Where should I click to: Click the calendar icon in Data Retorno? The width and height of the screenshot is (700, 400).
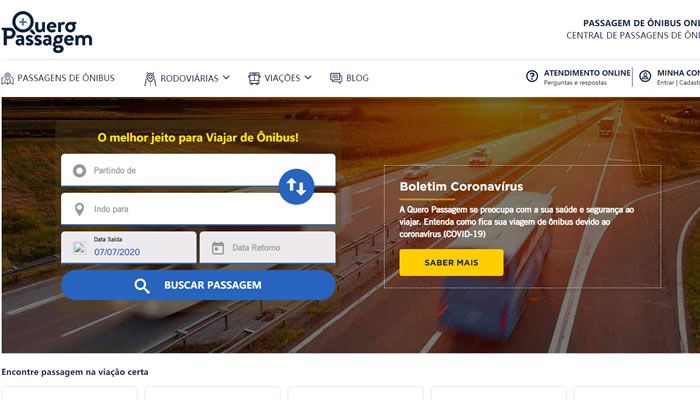[x=218, y=248]
